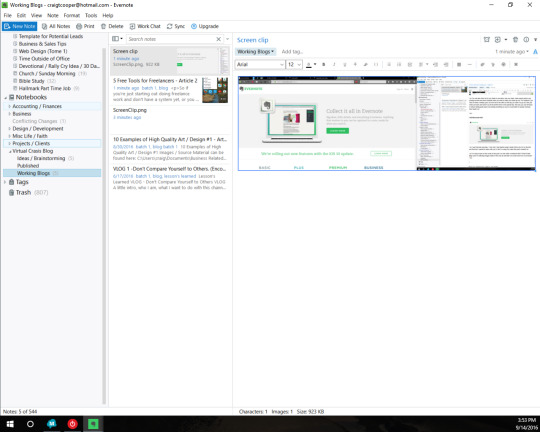Insert a numbered list
Image resolution: width=540 pixels, height=432 pixels.
[x=399, y=64]
